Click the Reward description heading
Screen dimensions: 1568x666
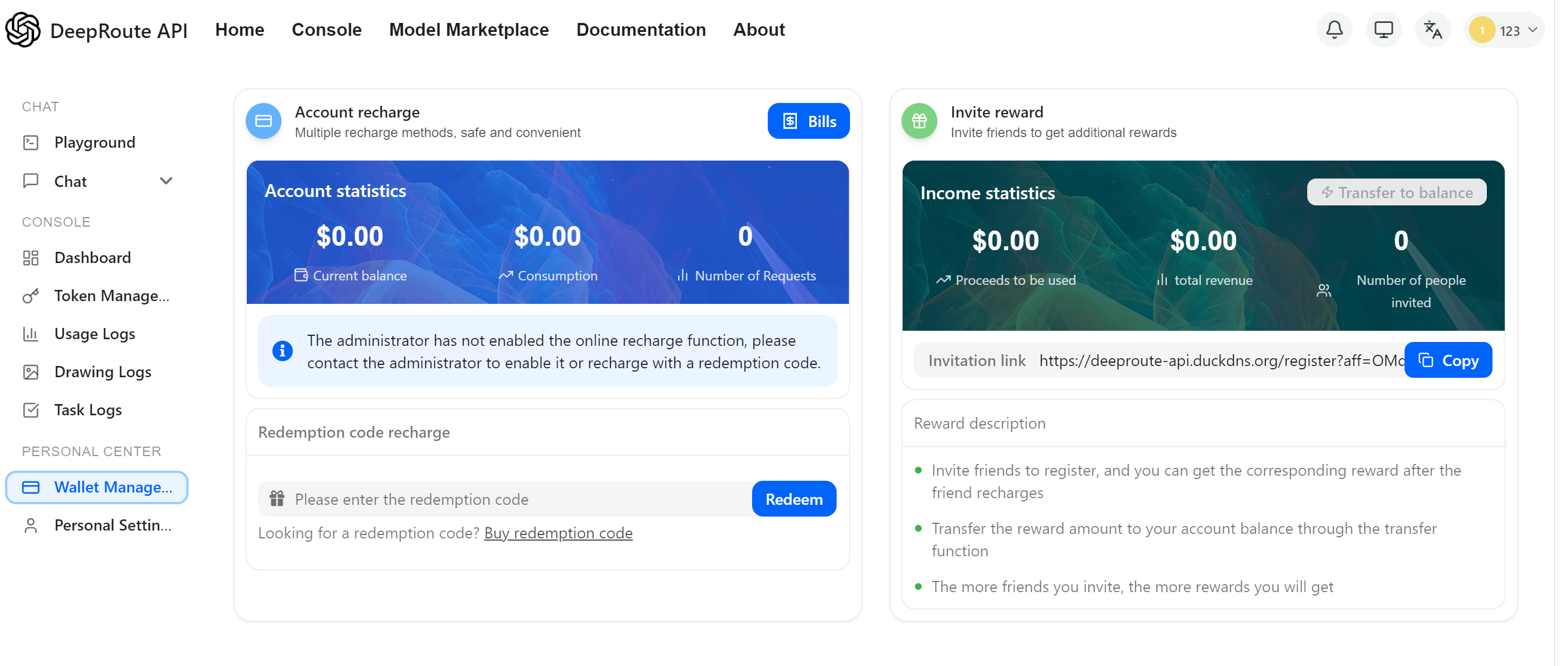tap(979, 424)
